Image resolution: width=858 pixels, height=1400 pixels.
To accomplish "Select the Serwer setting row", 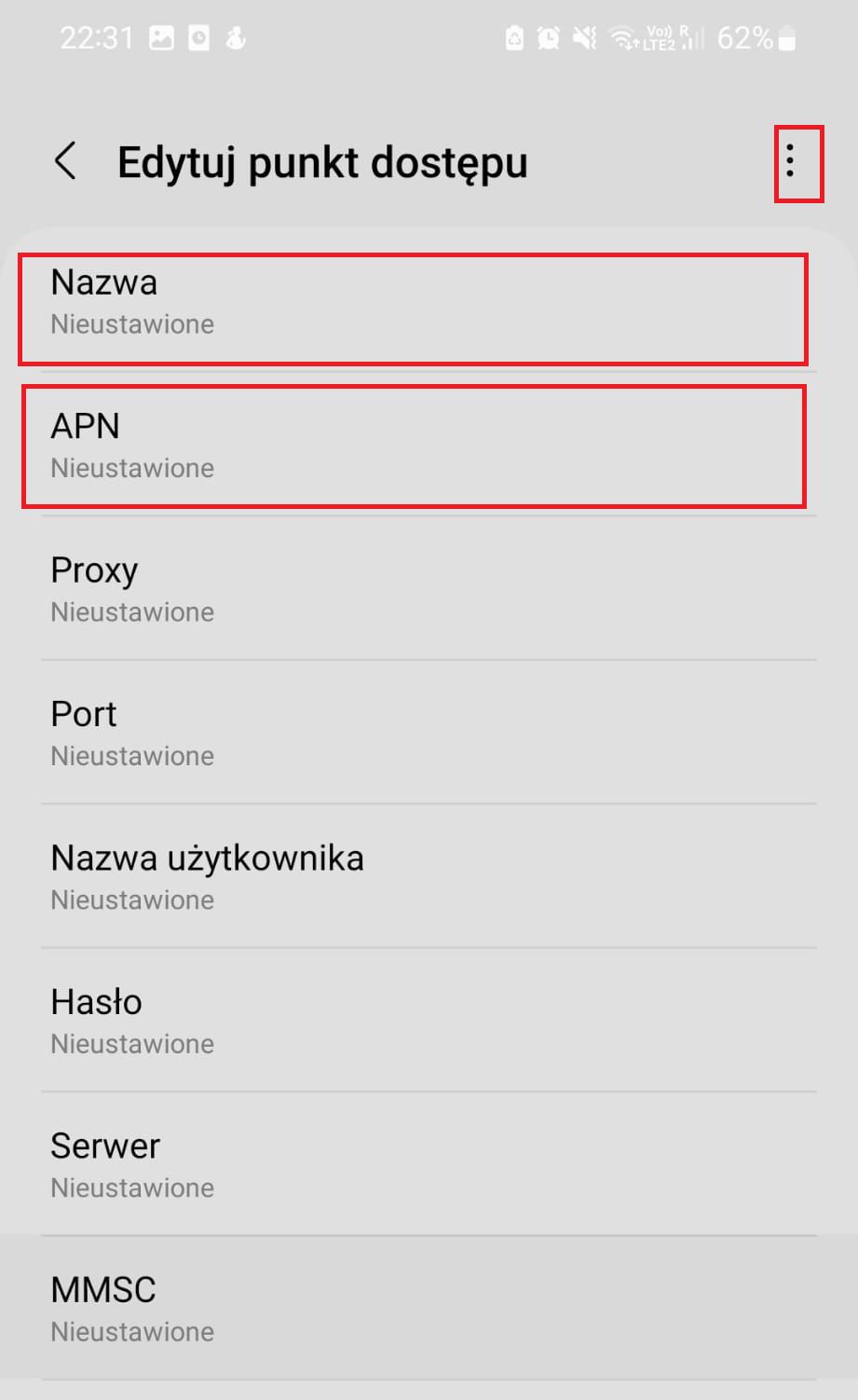I will (413, 1164).
